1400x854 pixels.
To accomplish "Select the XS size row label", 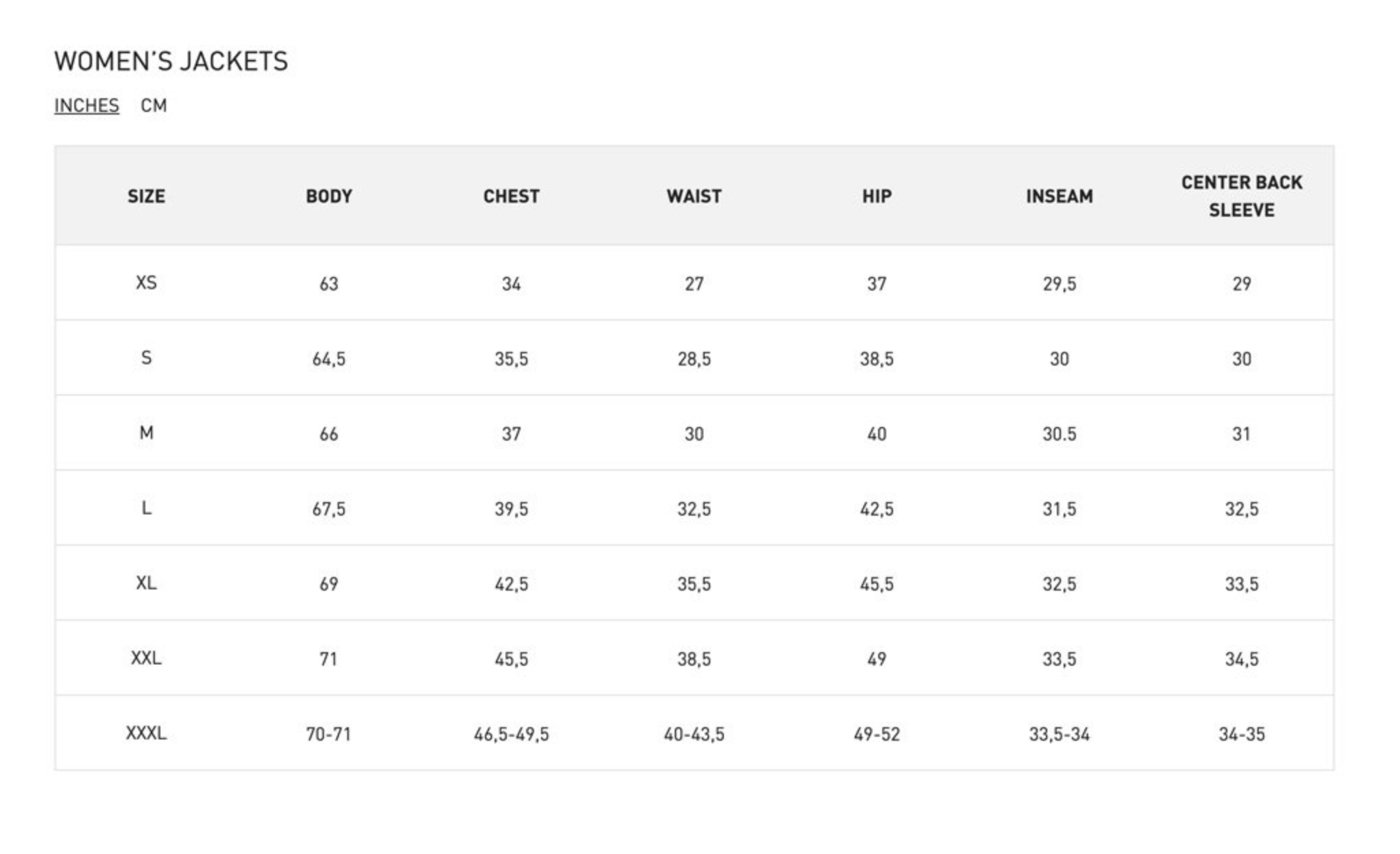I will (x=146, y=283).
